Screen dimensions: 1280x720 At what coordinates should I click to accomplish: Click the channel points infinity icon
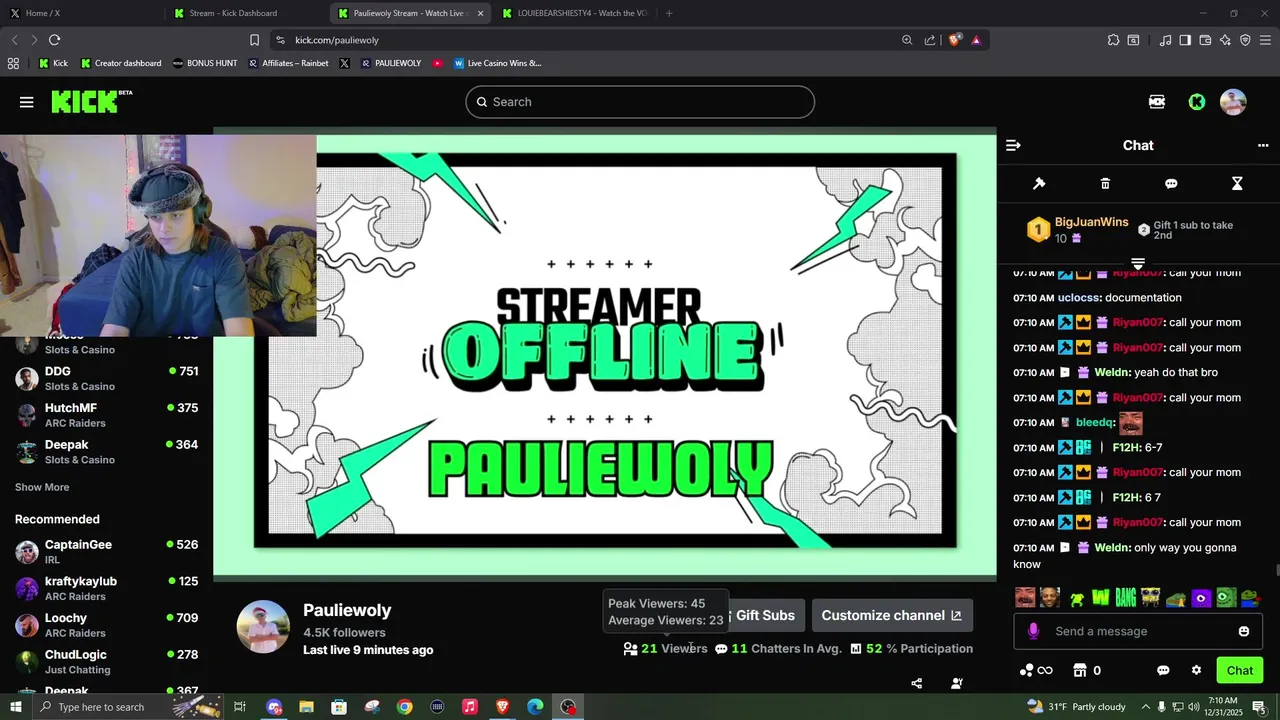click(1036, 670)
